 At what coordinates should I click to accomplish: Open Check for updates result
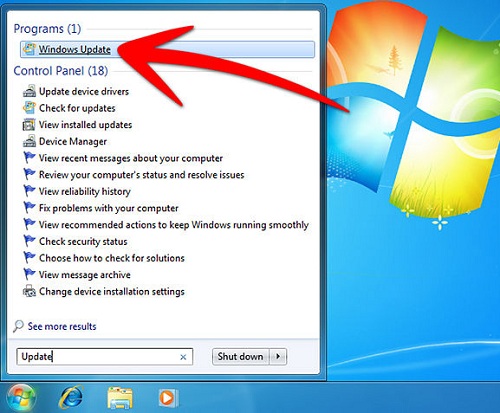pos(77,108)
